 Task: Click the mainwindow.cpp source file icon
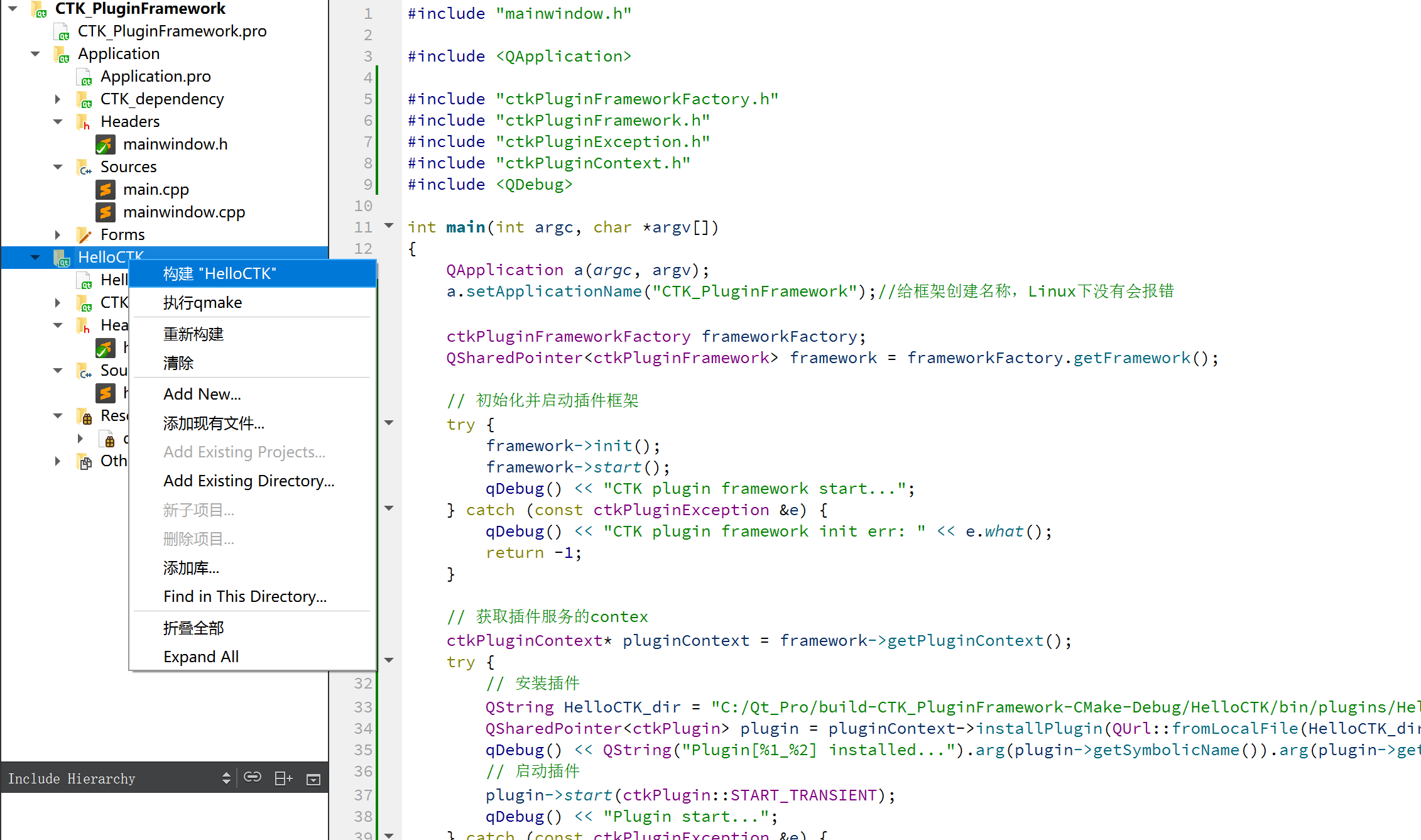pos(106,212)
